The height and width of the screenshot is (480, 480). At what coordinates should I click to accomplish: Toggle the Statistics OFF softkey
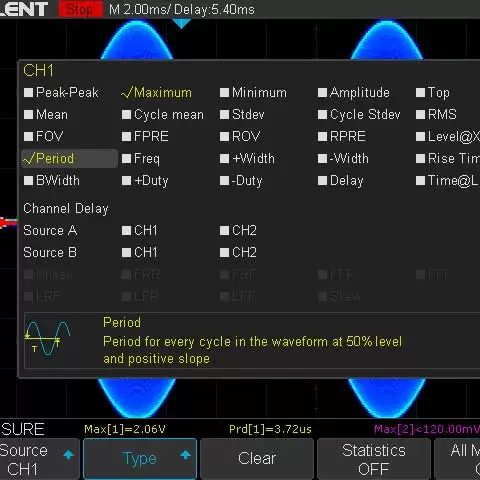point(373,459)
